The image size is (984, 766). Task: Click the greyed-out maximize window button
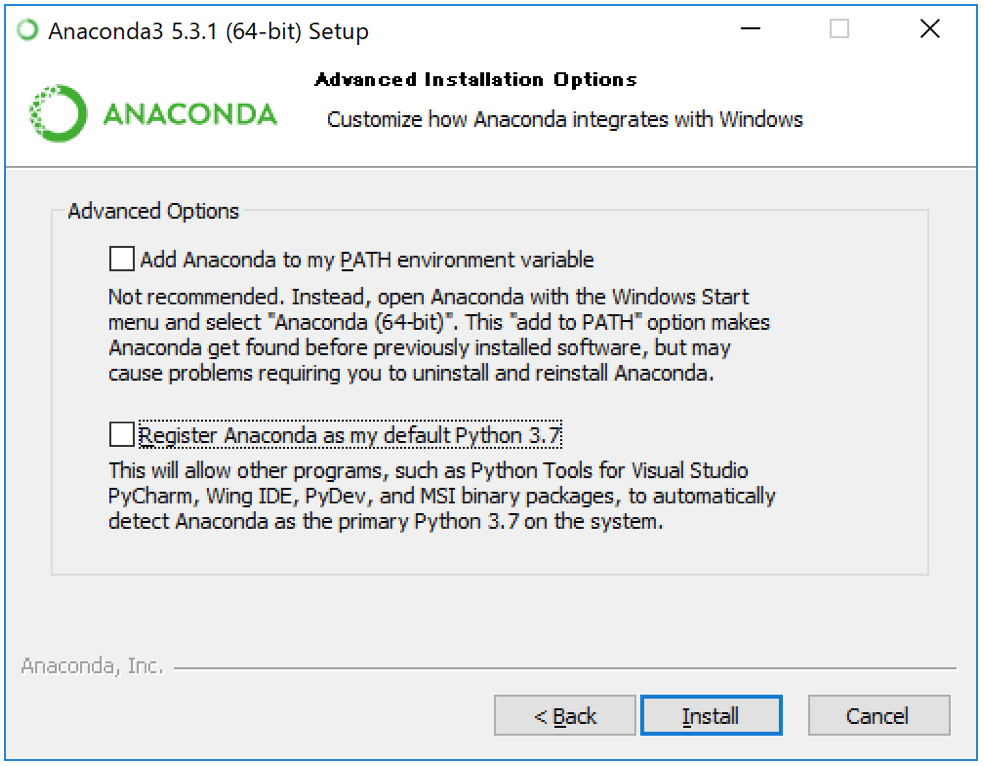point(839,30)
